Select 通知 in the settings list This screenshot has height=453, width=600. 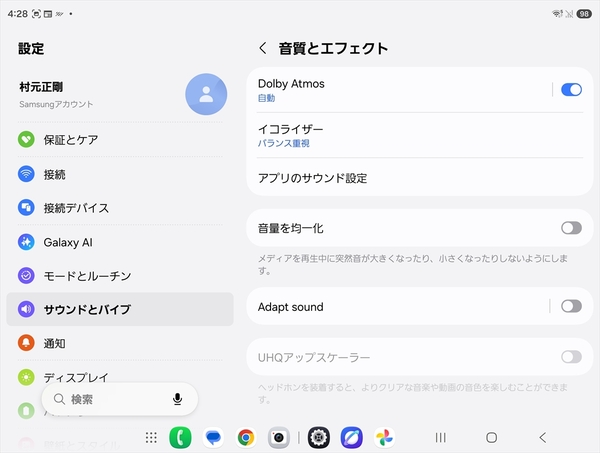coord(120,343)
